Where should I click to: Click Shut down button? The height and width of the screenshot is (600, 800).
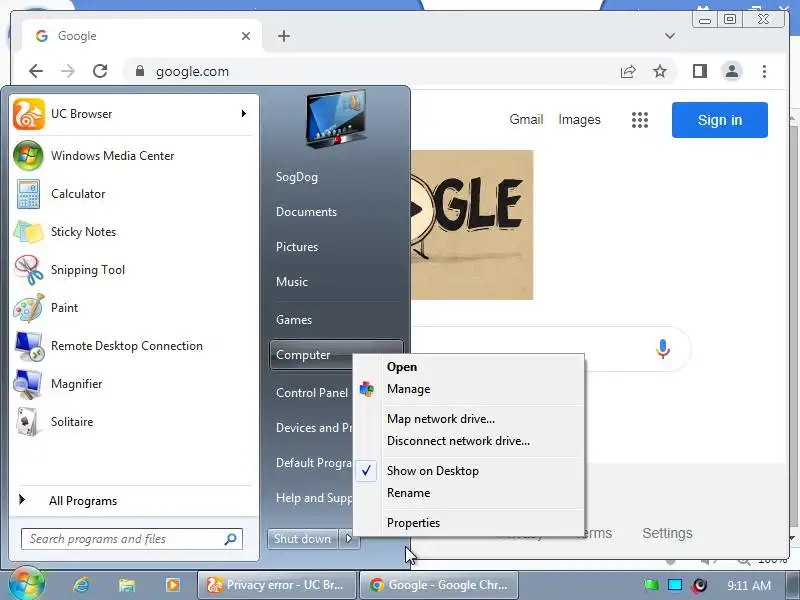(x=302, y=539)
